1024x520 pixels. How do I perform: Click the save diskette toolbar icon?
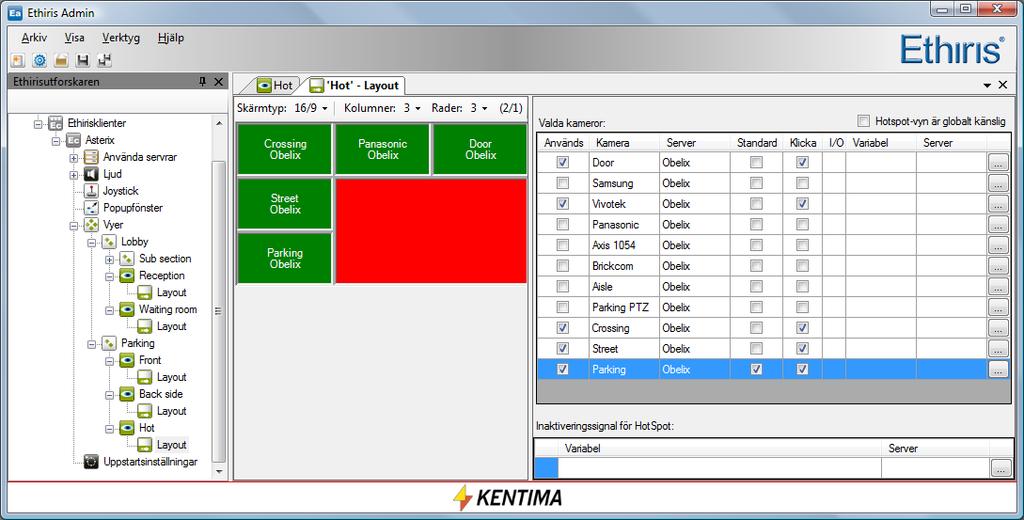pyautogui.click(x=83, y=61)
